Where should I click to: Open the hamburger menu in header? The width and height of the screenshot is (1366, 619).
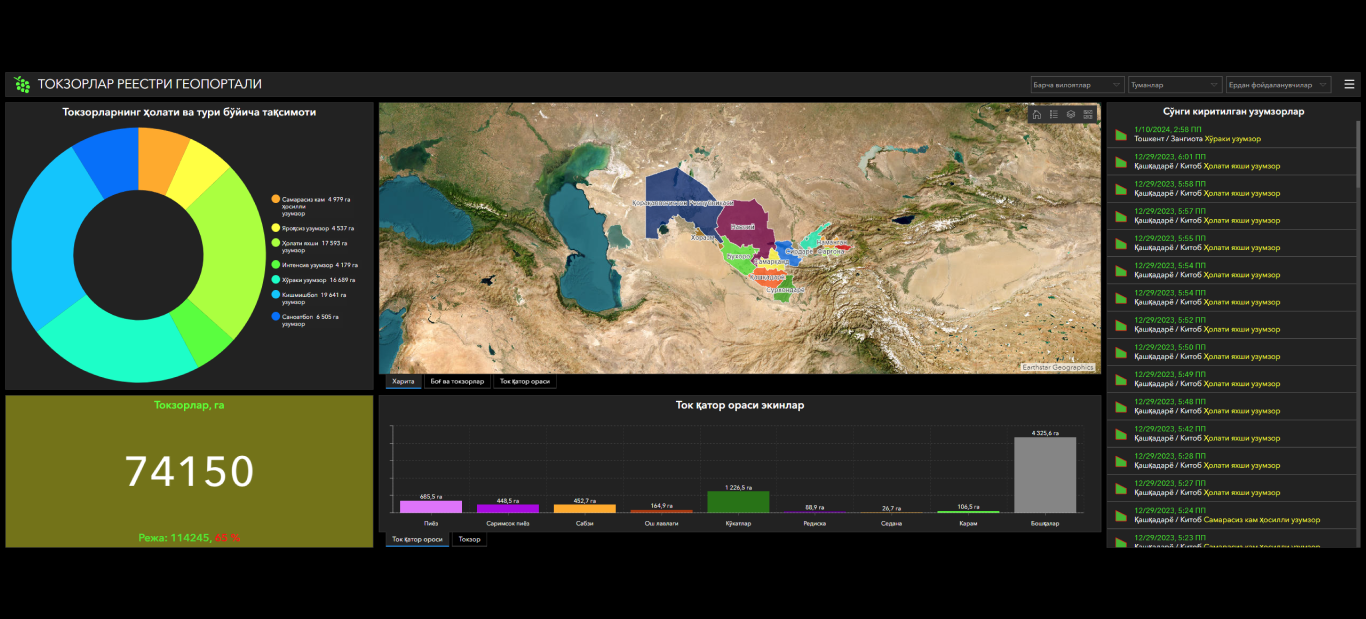(1349, 85)
